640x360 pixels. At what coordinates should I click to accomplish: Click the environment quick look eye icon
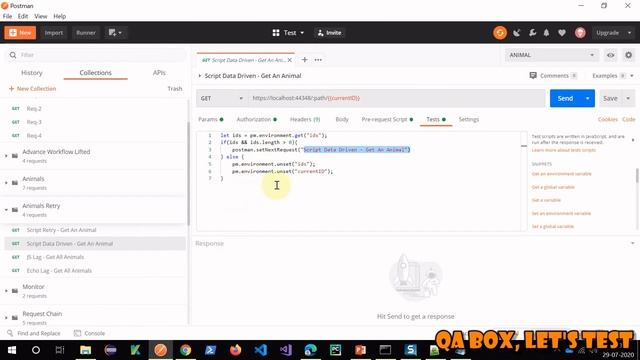(x=611, y=55)
